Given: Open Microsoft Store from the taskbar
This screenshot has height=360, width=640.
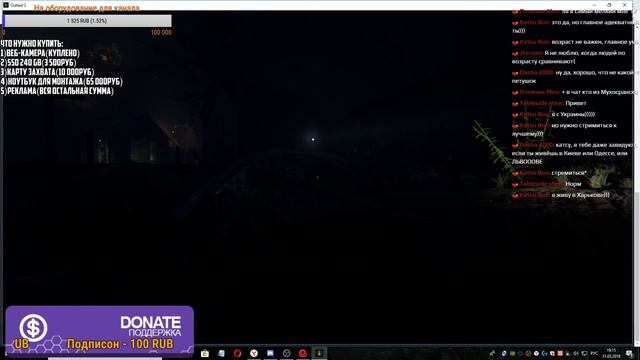Looking at the screenshot, I should coord(205,353).
